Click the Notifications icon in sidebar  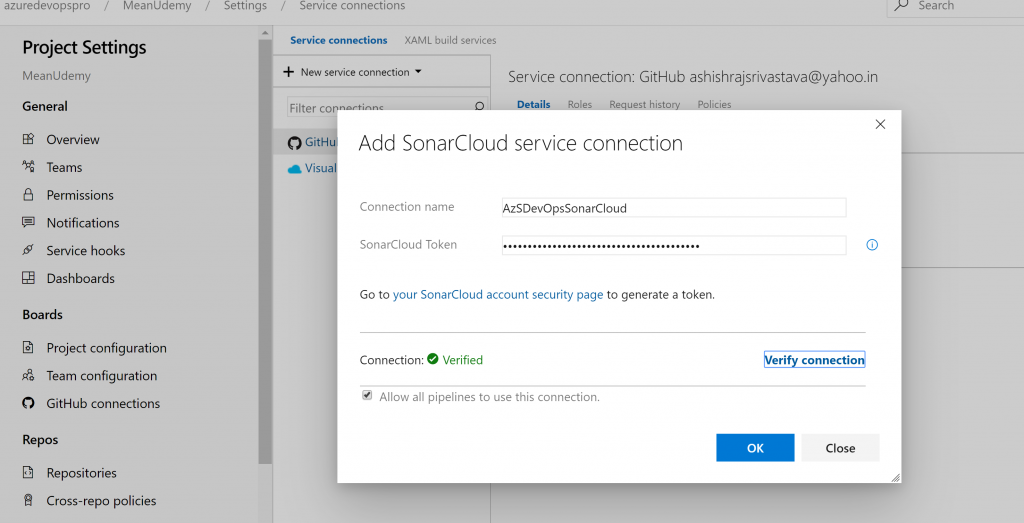[x=28, y=223]
